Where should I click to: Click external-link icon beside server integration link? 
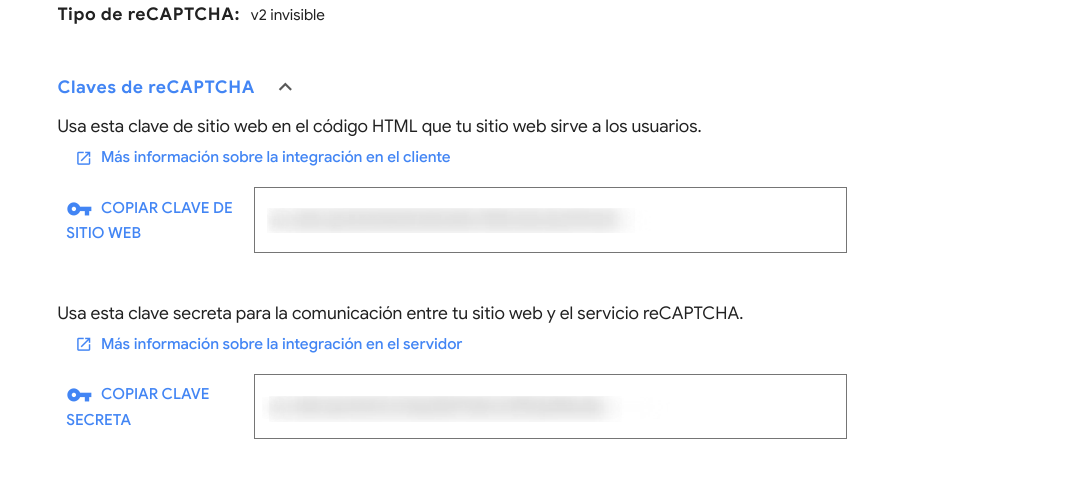[x=84, y=345]
